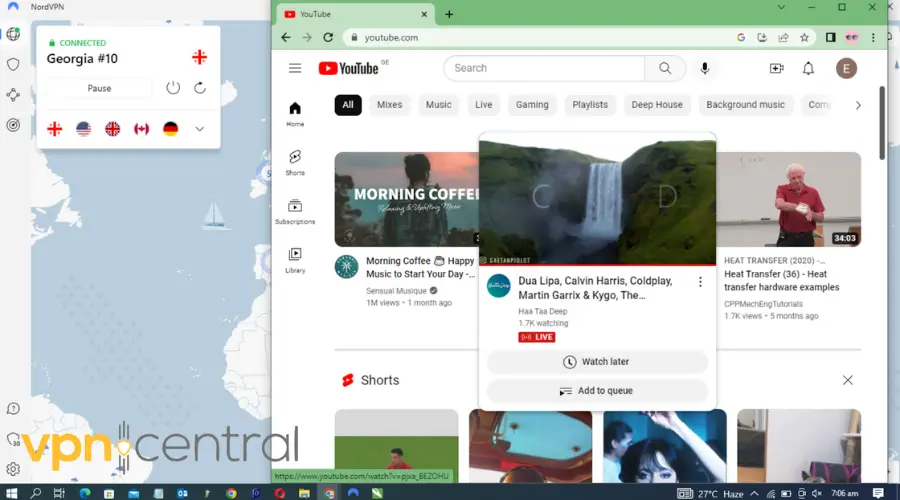Open the Chrome tab search dropdown arrow
Viewport: 900px width, 500px height.
pos(781,7)
